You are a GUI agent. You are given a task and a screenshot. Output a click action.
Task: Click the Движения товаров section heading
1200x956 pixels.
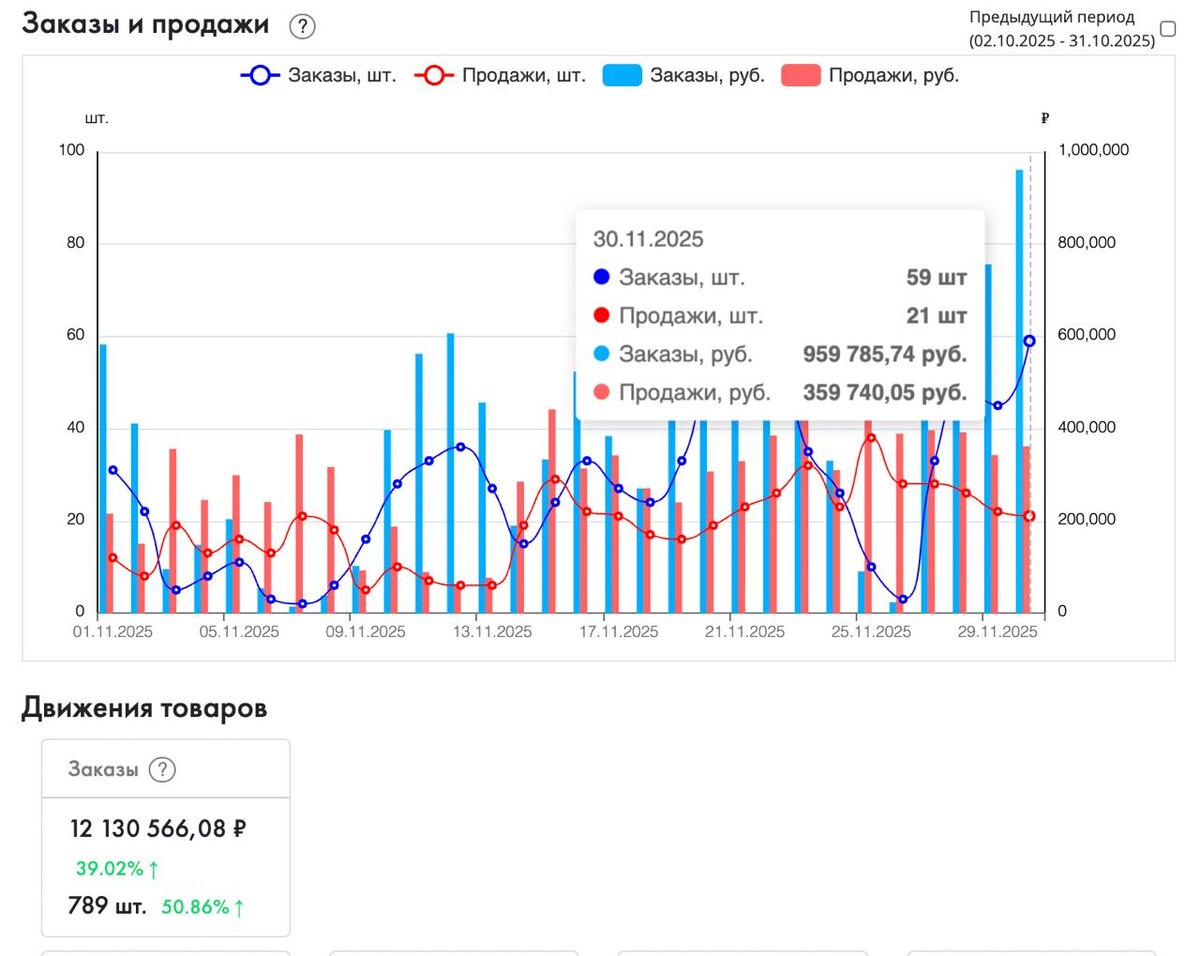(x=144, y=709)
